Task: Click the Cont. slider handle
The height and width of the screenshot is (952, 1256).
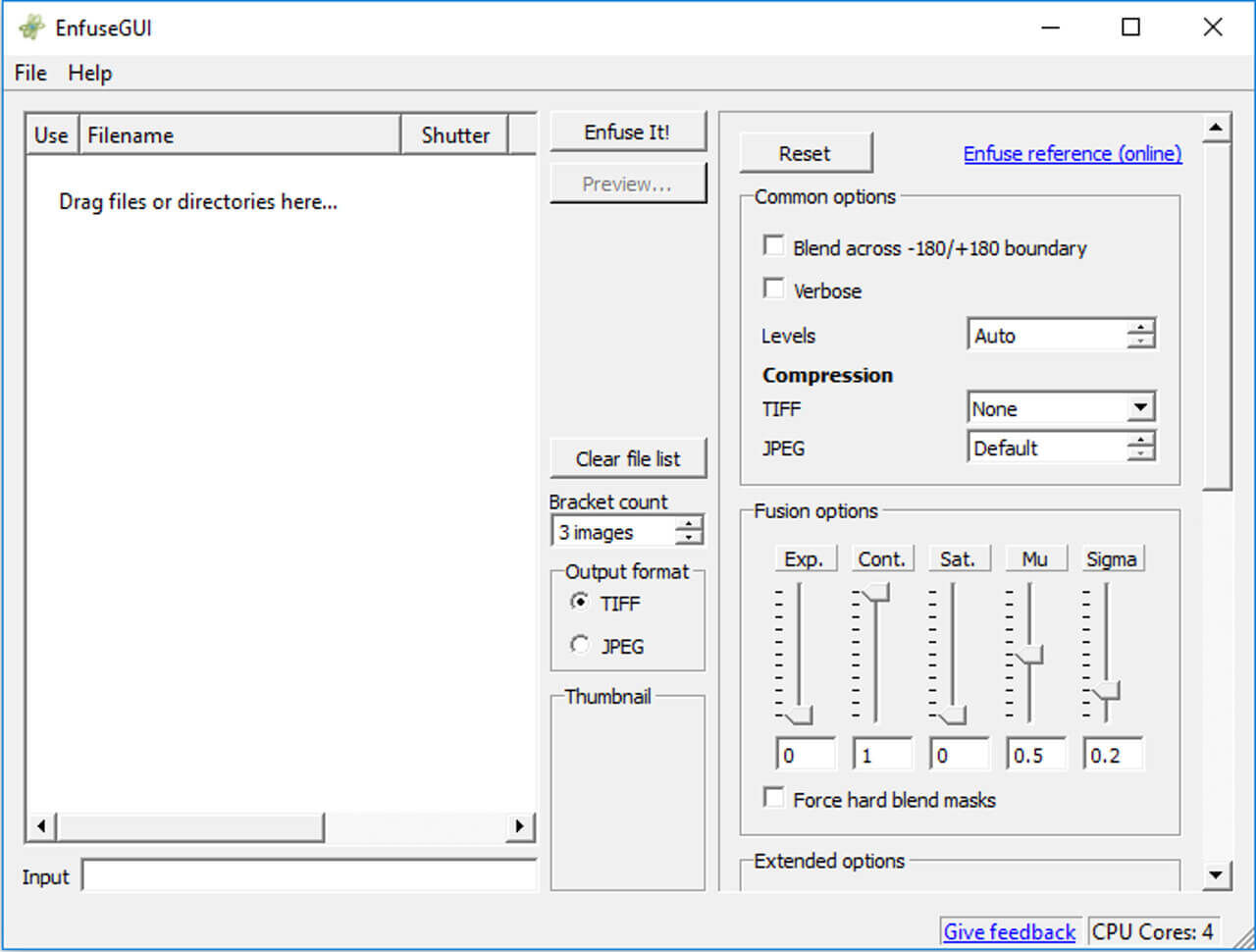Action: tap(875, 592)
